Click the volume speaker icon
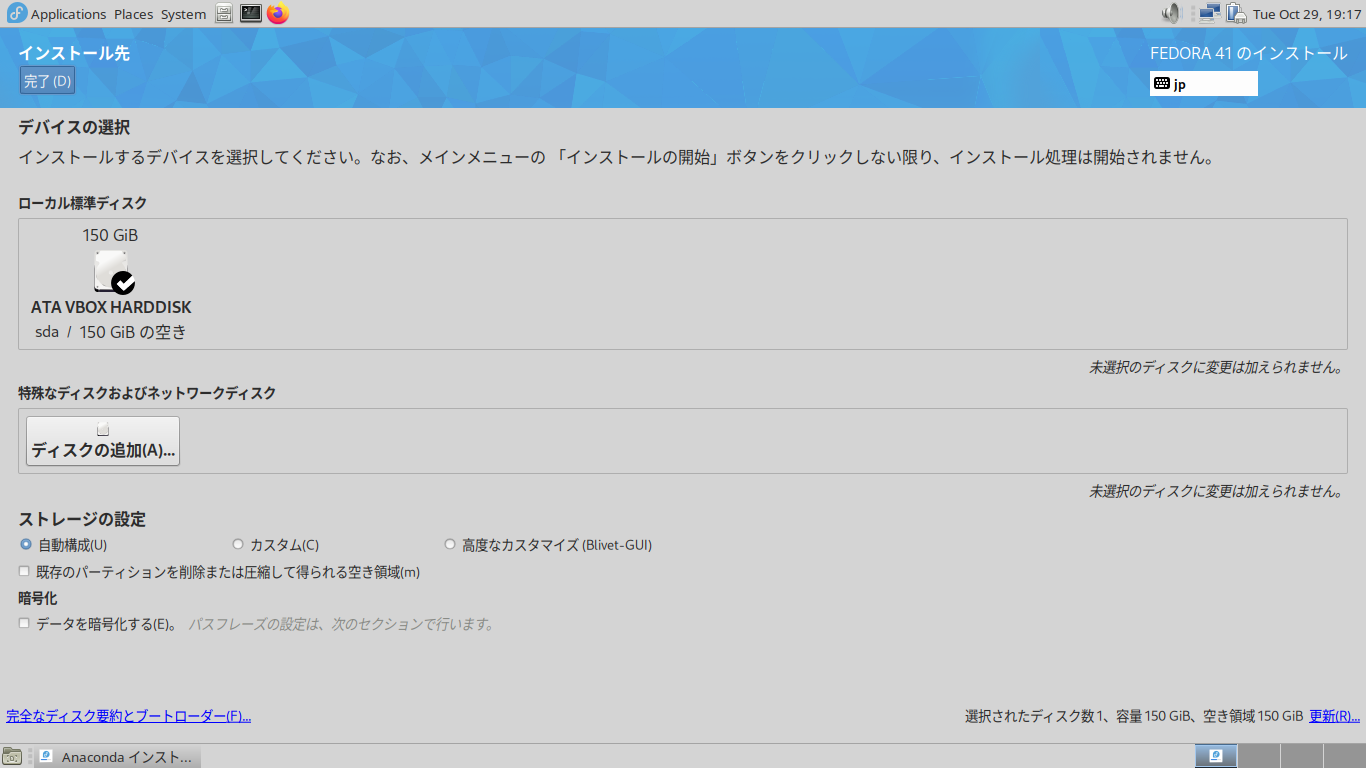 (x=1171, y=14)
